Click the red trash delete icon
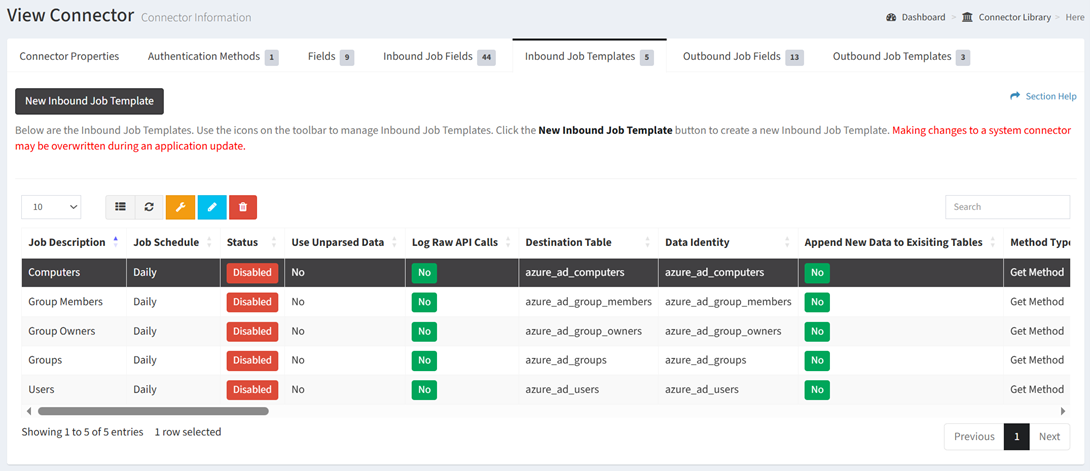Screen dimensions: 1090x471 point(243,207)
